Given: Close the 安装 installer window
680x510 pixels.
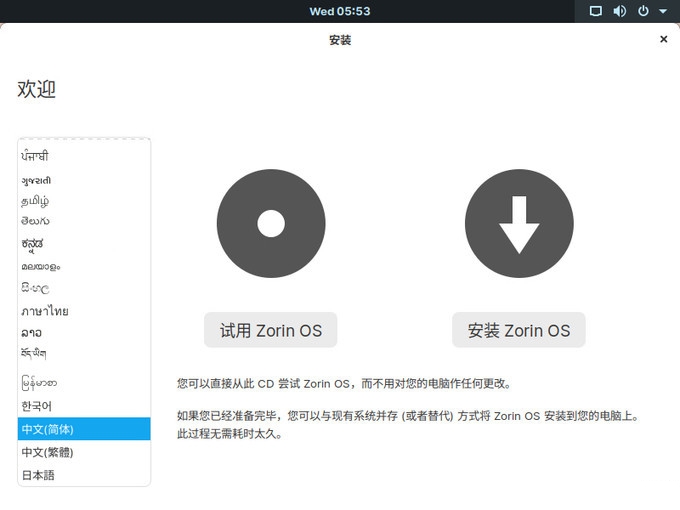Looking at the screenshot, I should 663,39.
